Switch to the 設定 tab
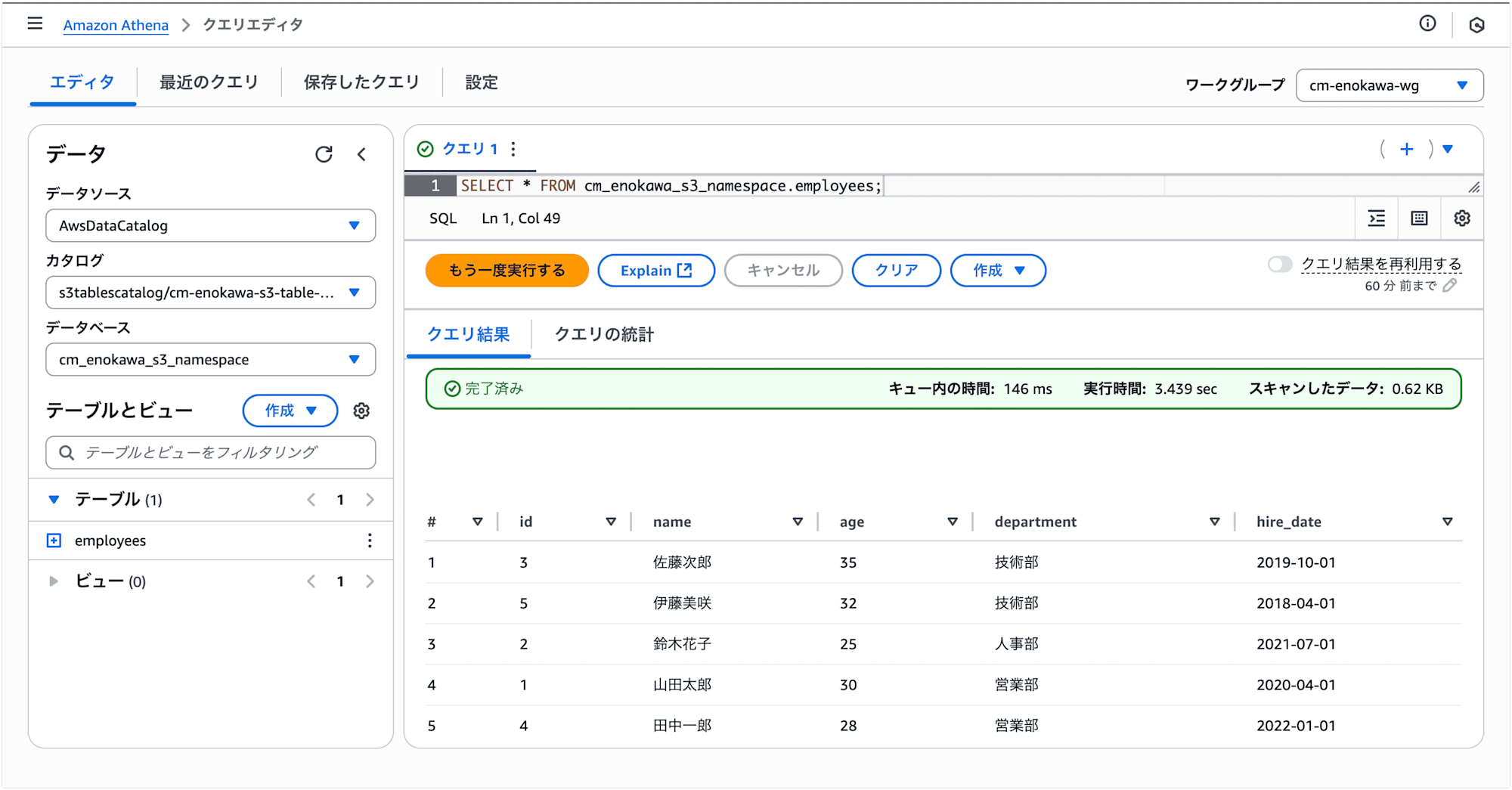The image size is (1512, 790). click(x=482, y=82)
